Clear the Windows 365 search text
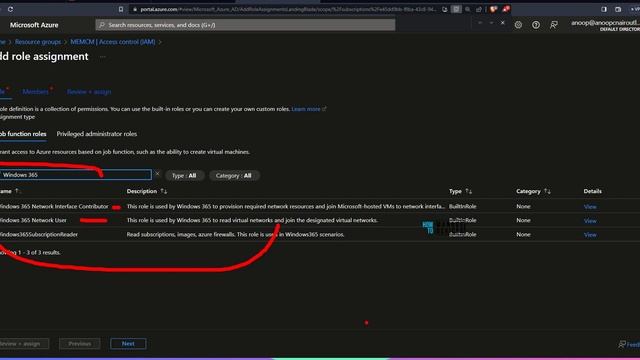Viewport: 640px width, 360px height. pyautogui.click(x=157, y=174)
